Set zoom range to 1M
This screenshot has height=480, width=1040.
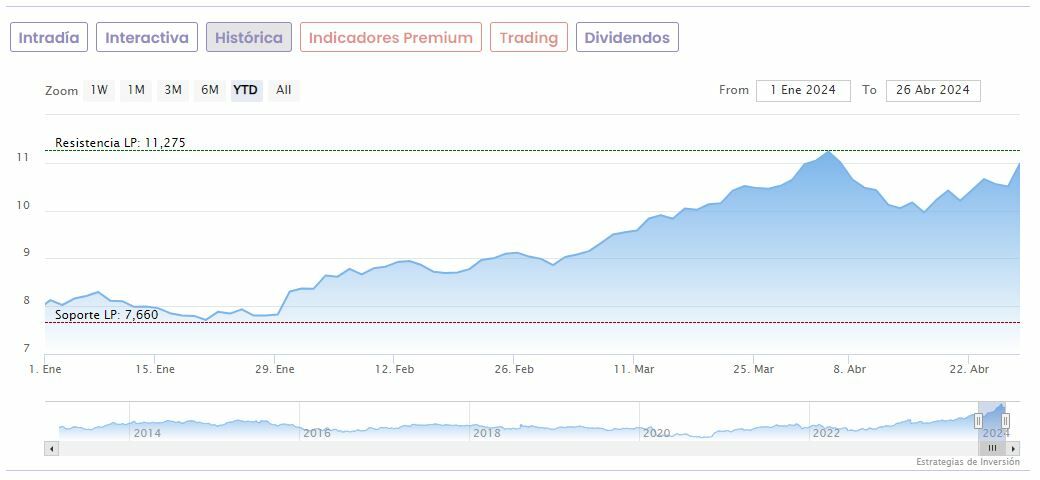tap(136, 90)
